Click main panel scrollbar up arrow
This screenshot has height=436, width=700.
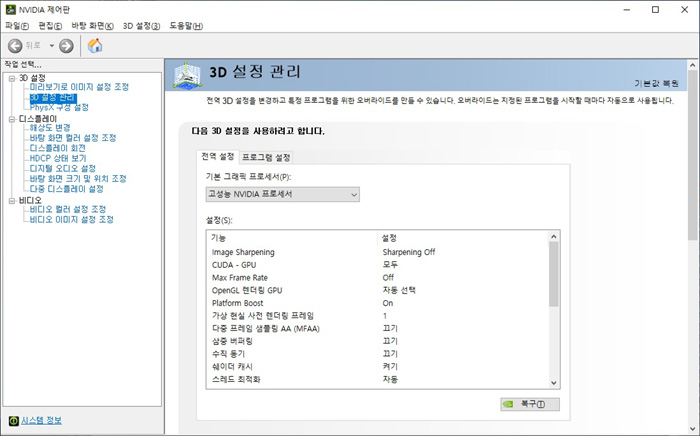[692, 65]
